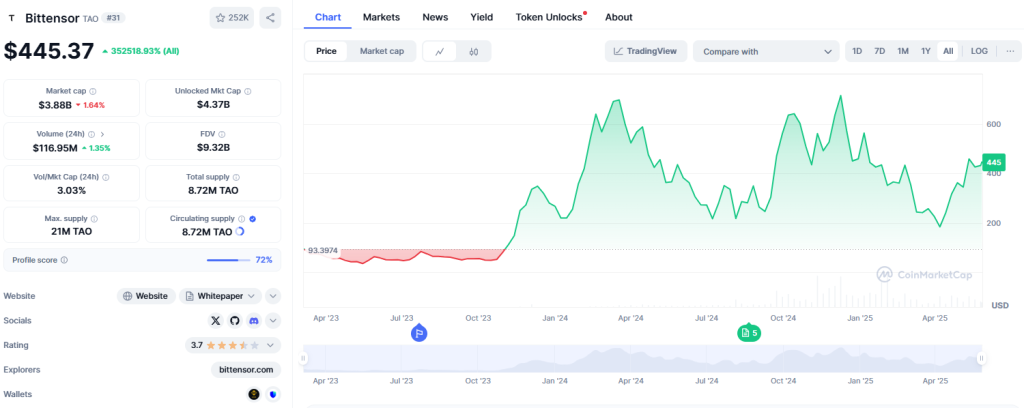Open Vol/Mkt Cap (24h) info icon

pos(106,177)
